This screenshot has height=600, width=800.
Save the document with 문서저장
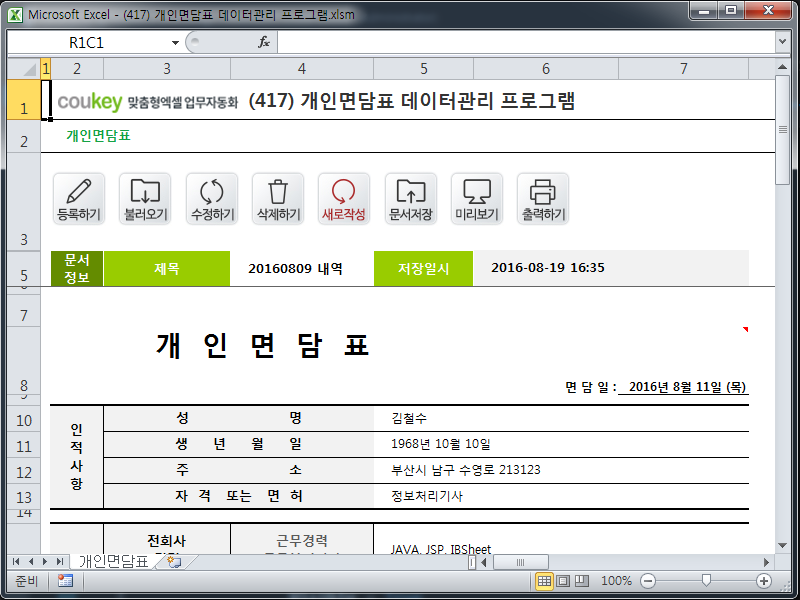tap(411, 199)
